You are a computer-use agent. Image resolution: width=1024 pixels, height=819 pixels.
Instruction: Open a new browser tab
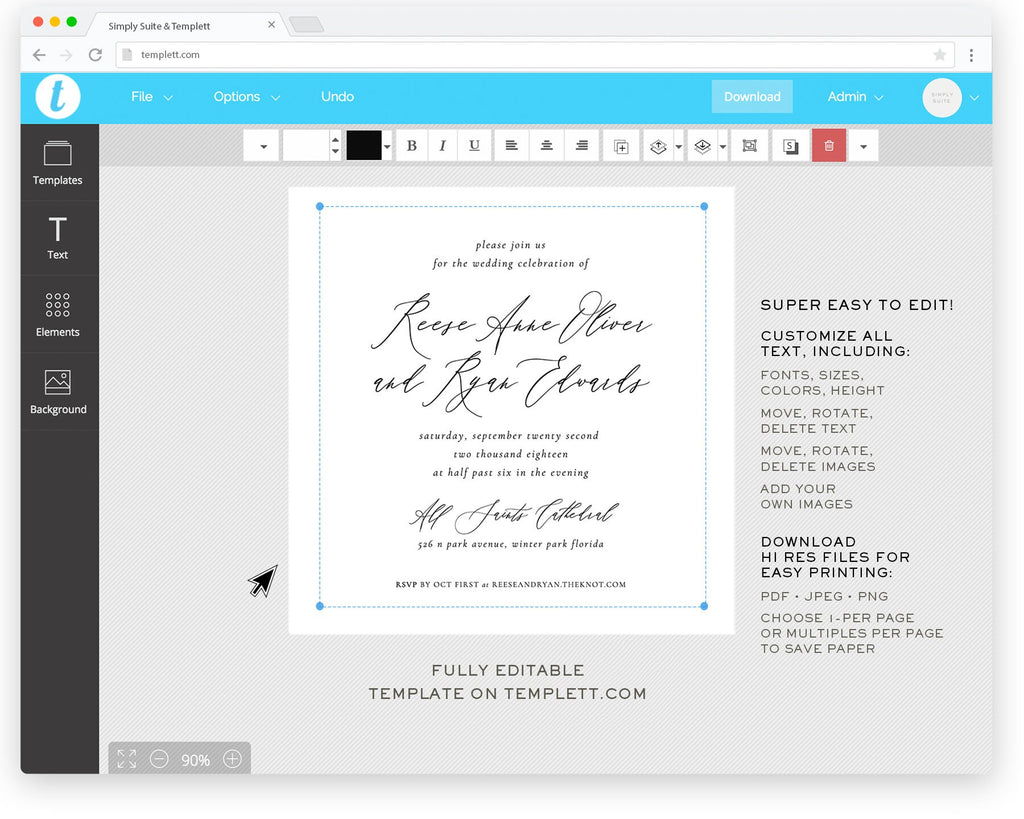(x=306, y=25)
